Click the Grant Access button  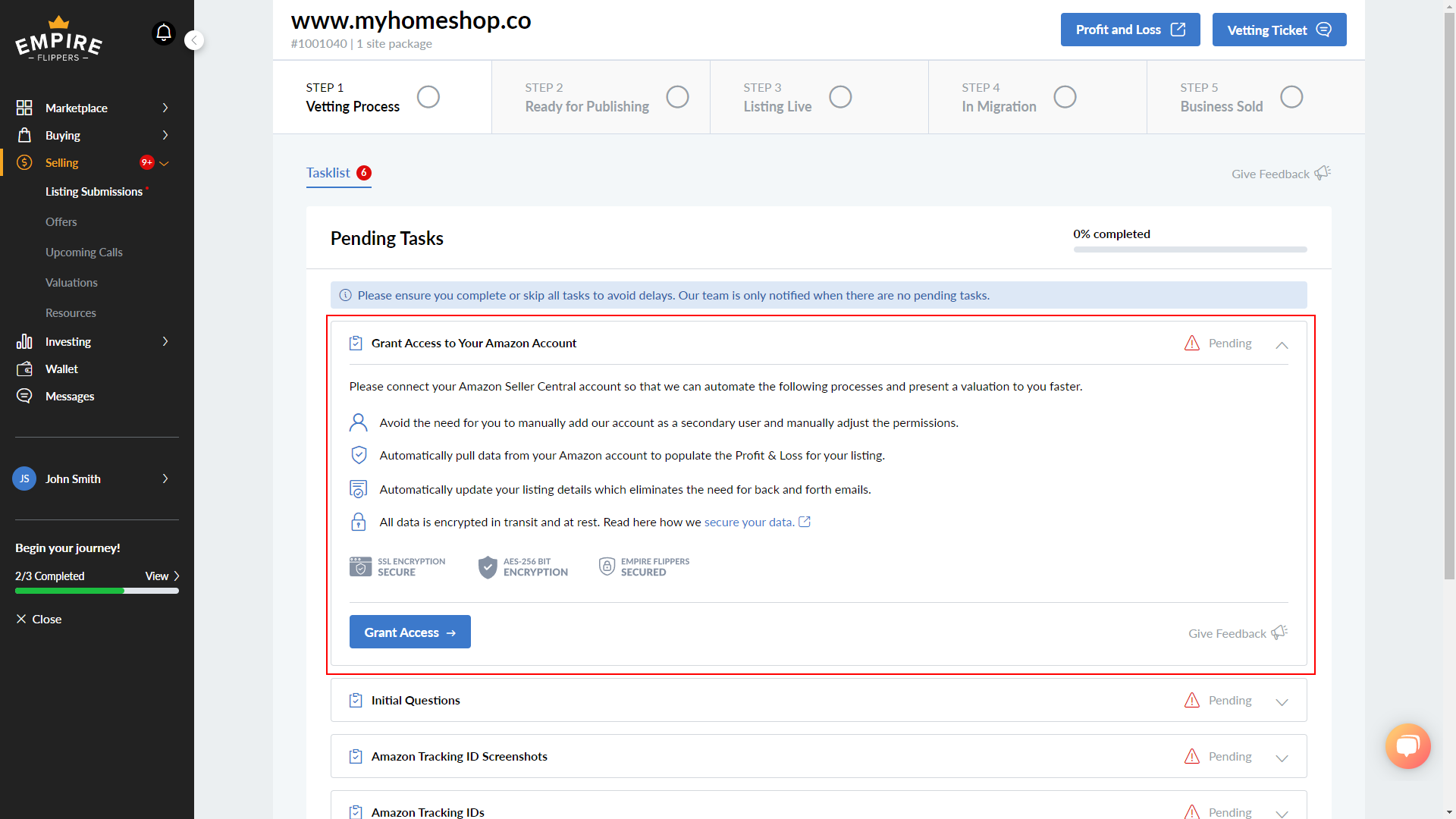(410, 632)
